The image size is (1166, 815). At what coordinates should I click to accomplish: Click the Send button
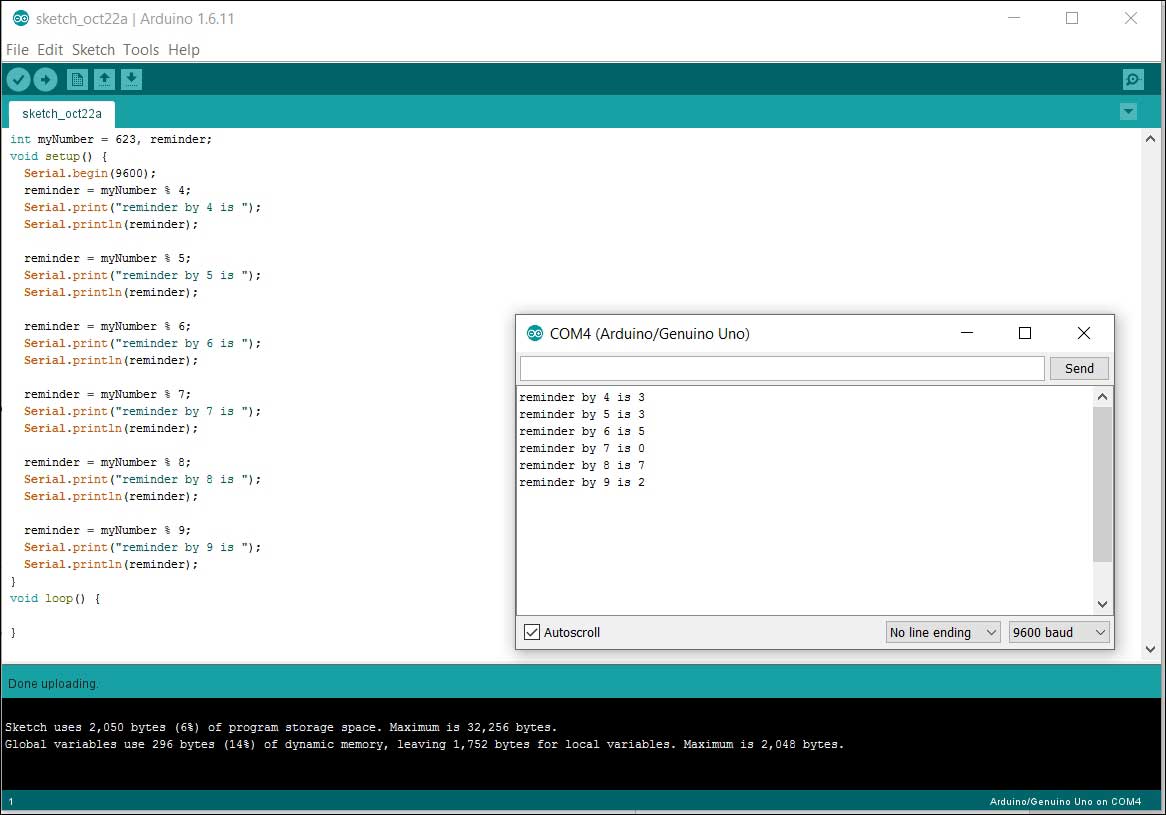(1078, 368)
